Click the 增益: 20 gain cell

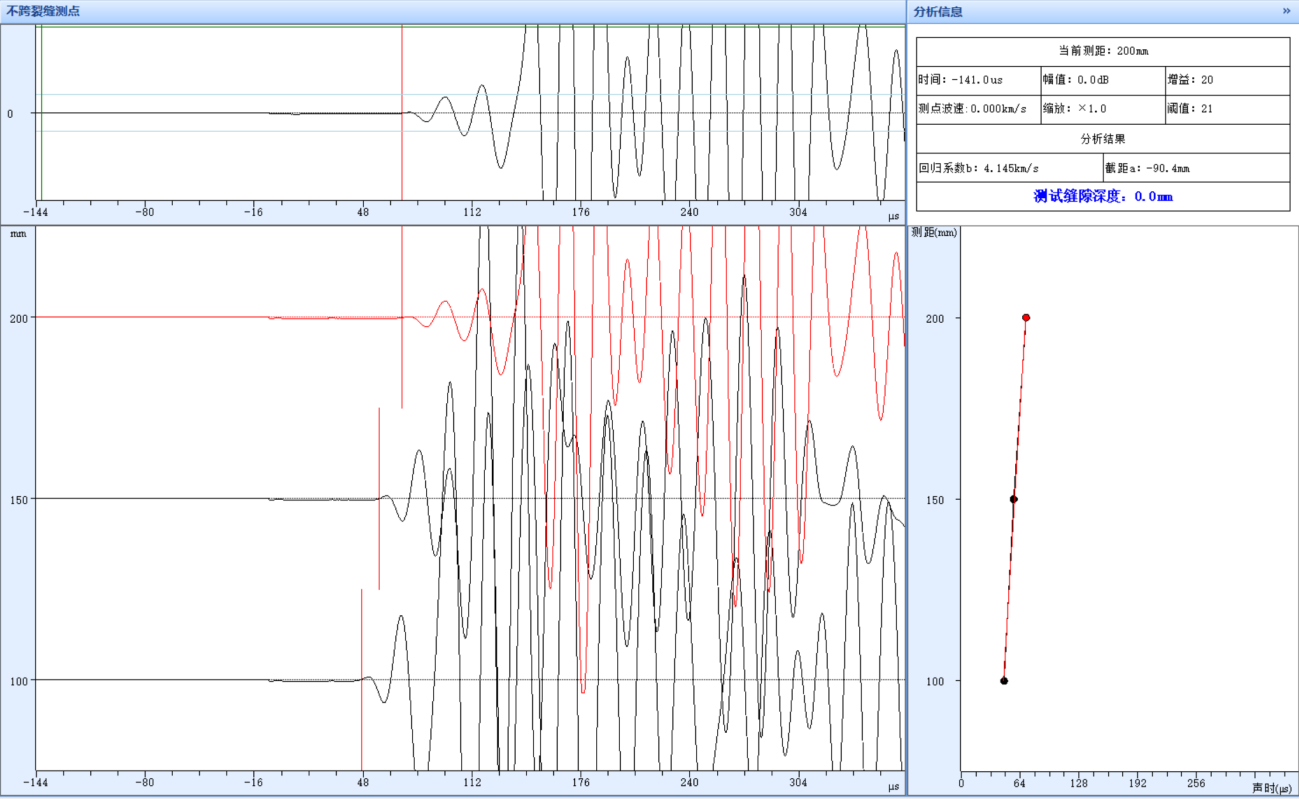(x=1227, y=80)
